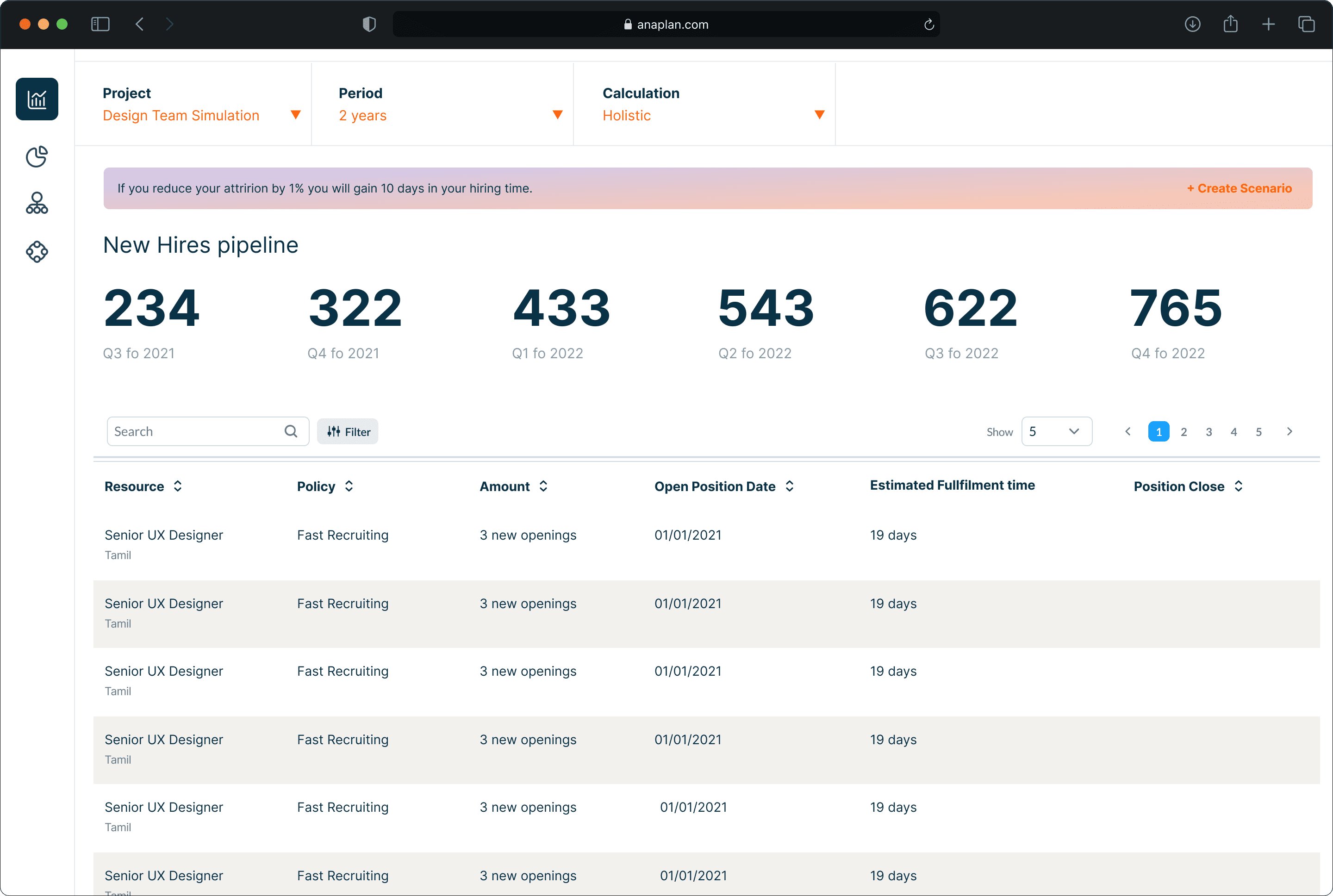
Task: Sort by Open Position Date arrows
Action: click(790, 486)
